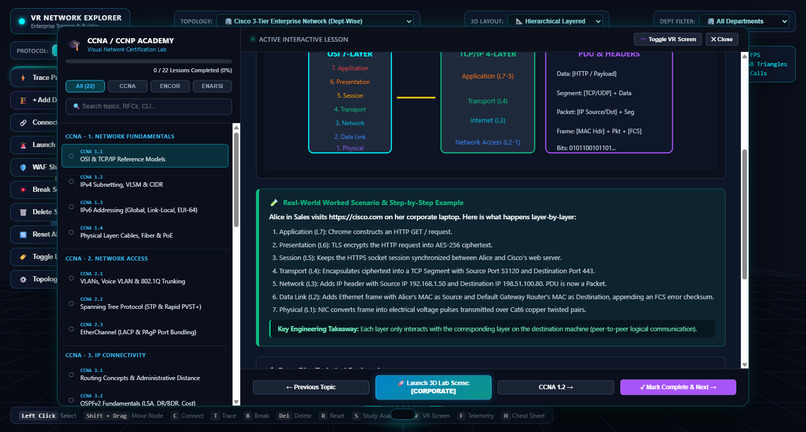Click the Add Device icon in background sidebar

click(x=23, y=100)
